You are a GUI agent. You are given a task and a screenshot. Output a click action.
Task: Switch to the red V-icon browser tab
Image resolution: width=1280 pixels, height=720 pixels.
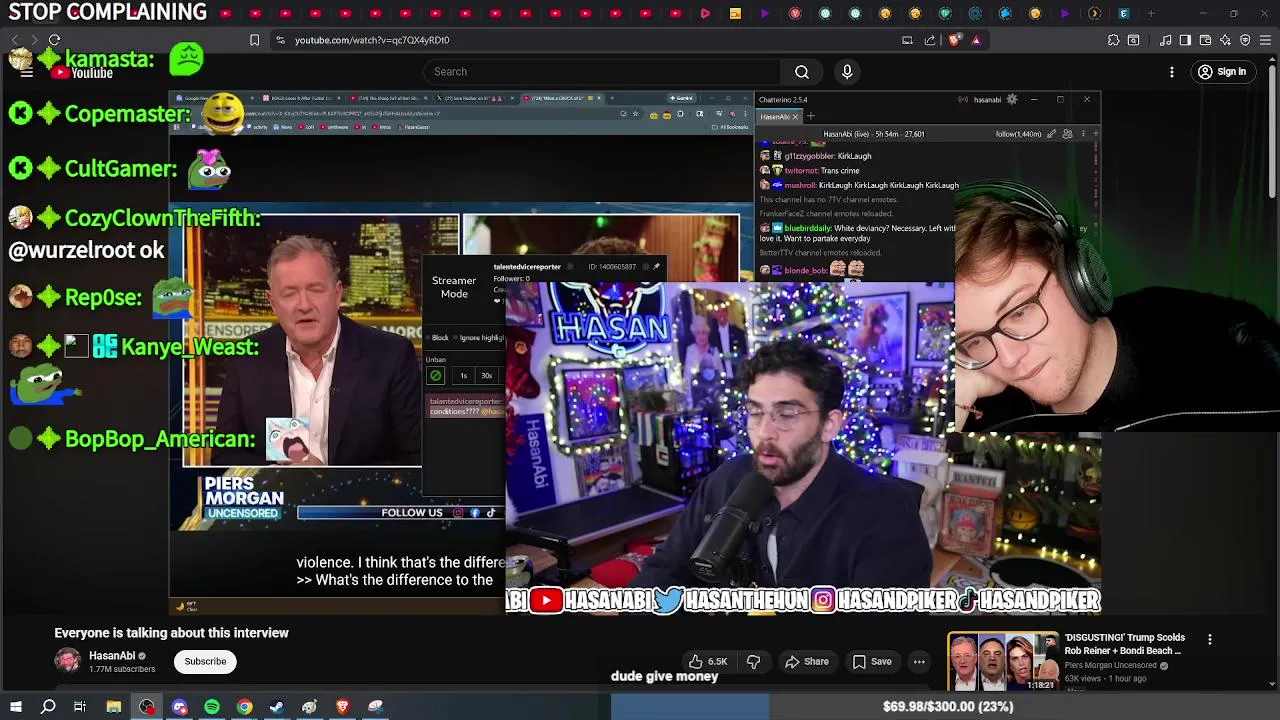[x=795, y=14]
